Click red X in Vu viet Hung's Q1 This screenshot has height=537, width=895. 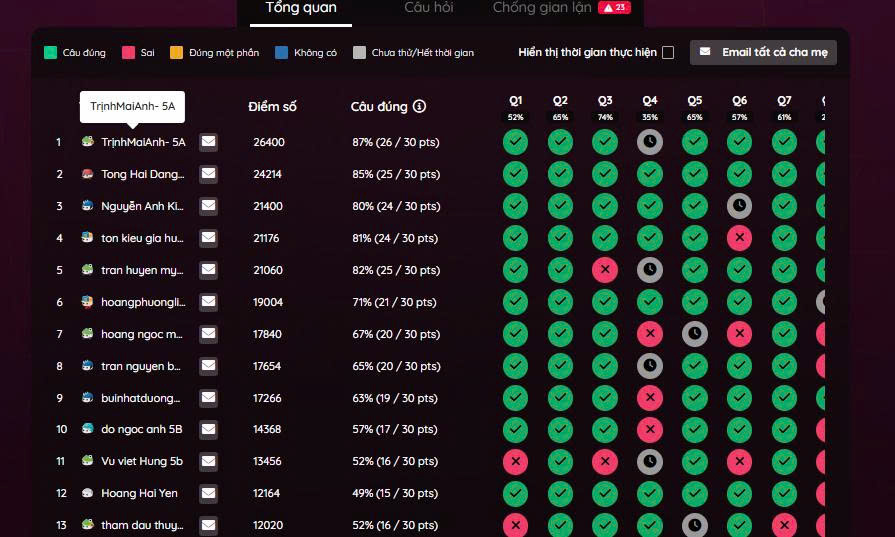point(515,462)
